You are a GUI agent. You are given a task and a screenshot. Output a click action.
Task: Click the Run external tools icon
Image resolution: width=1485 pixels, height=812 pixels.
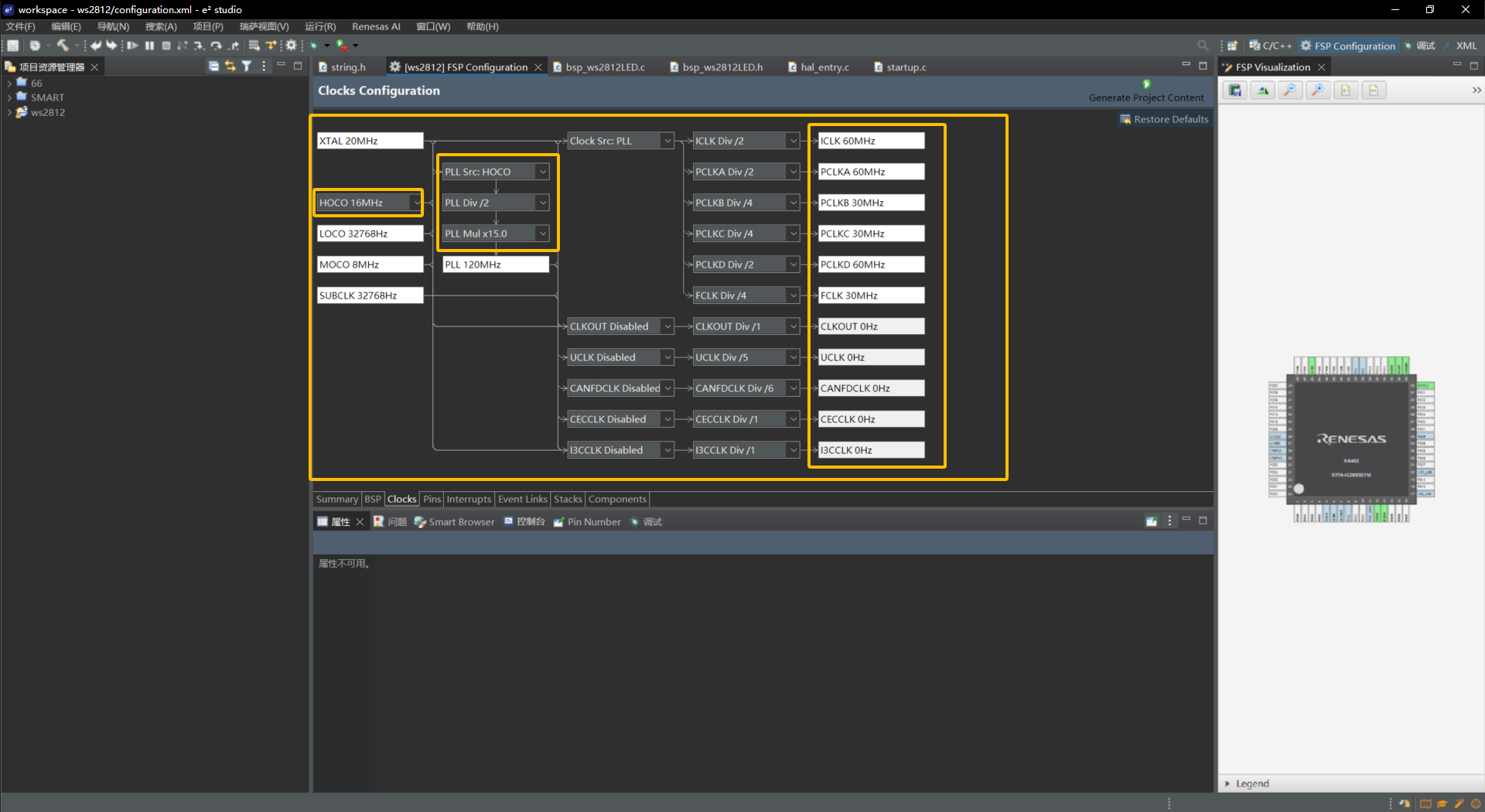342,46
